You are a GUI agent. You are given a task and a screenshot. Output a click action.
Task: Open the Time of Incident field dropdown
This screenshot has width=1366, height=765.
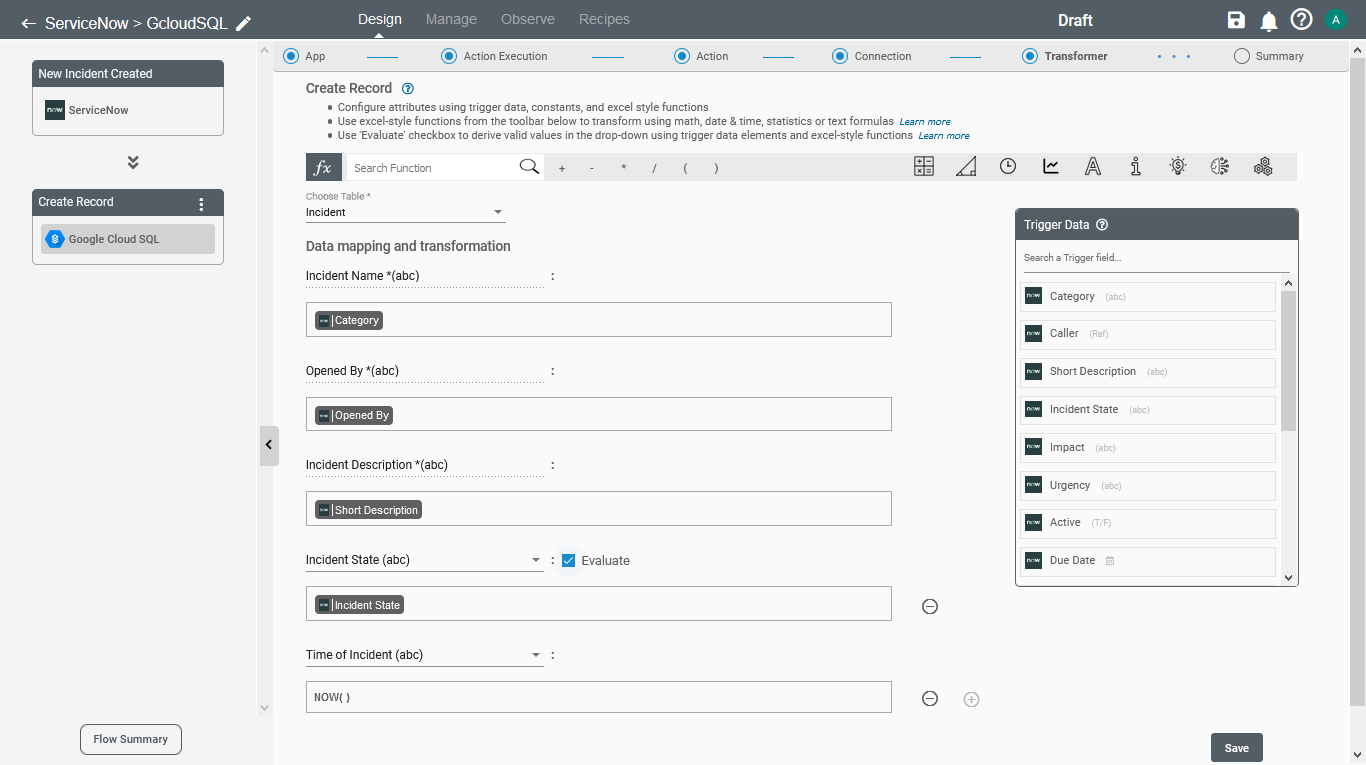click(x=425, y=655)
